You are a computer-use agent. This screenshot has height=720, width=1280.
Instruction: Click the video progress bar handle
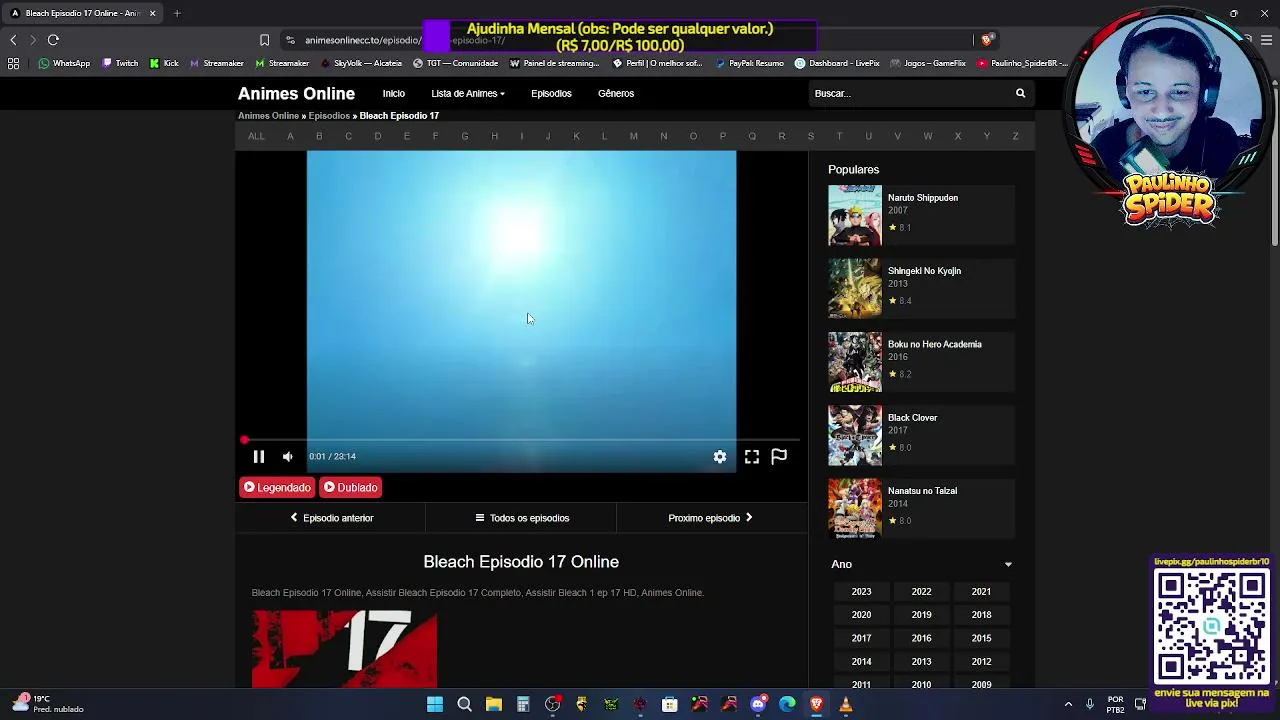pos(244,440)
